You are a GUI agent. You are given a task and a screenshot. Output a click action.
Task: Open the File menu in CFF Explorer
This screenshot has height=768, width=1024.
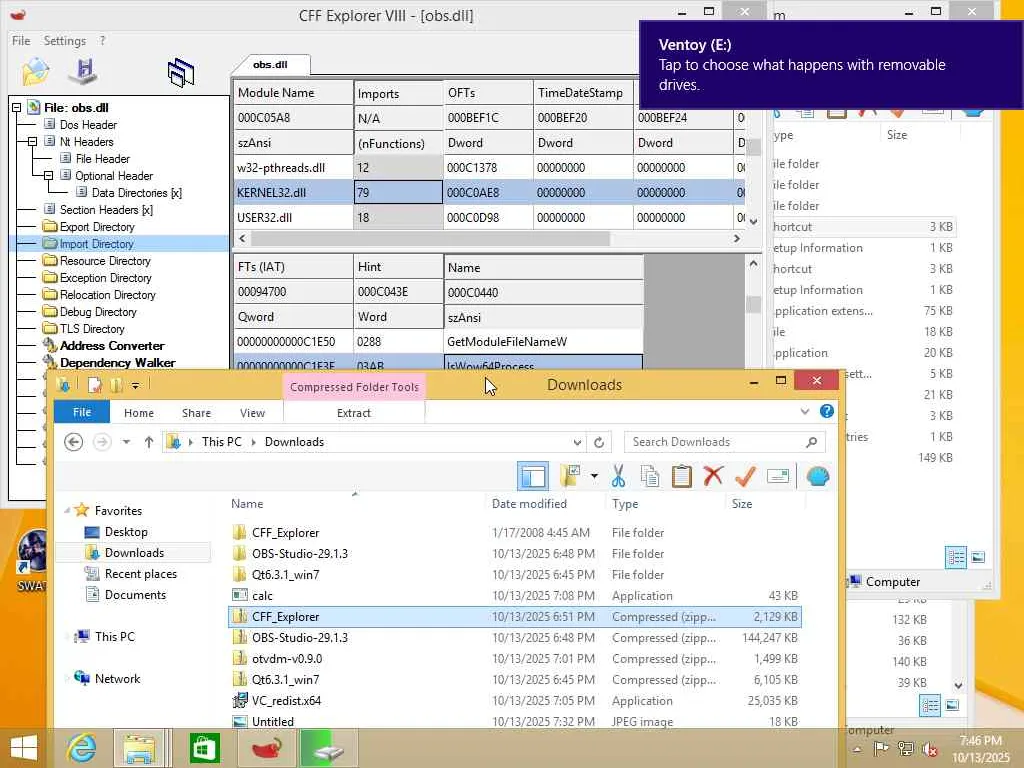click(21, 40)
